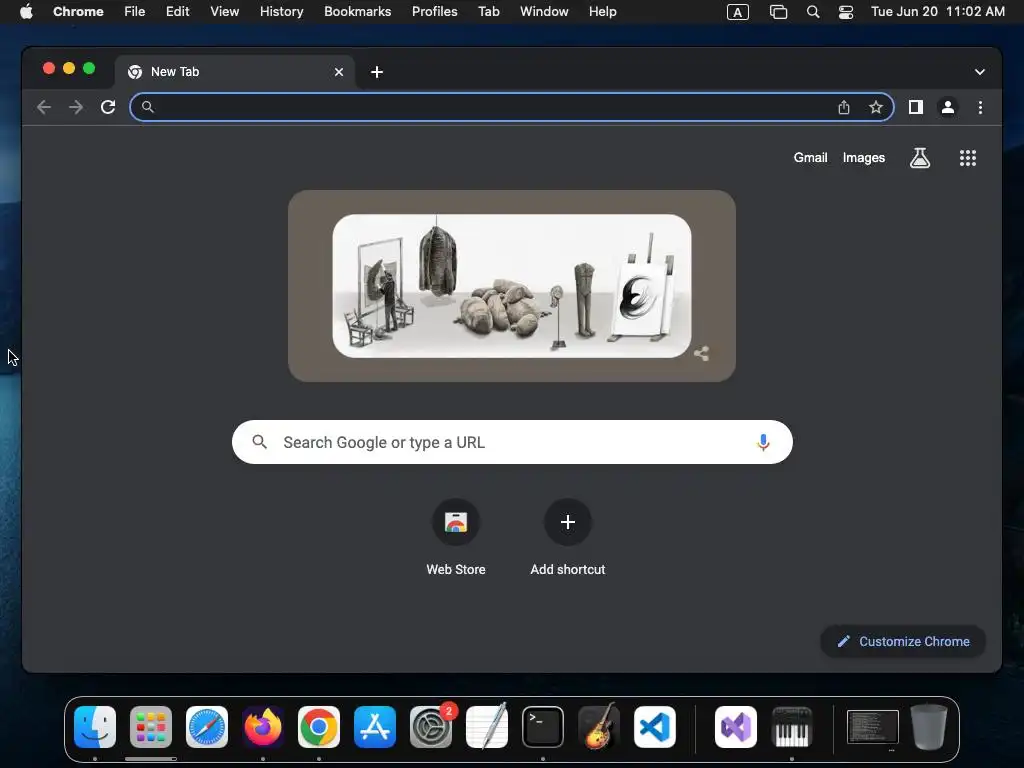Click the share icon in address bar
1024x768 pixels.
(x=844, y=107)
